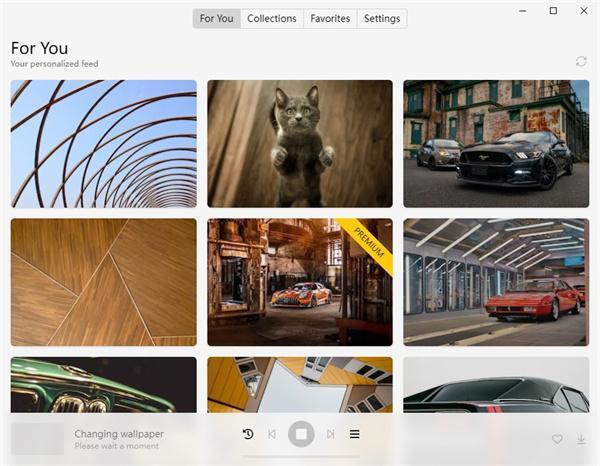600x466 pixels.
Task: Maximize the application window
Action: point(553,11)
